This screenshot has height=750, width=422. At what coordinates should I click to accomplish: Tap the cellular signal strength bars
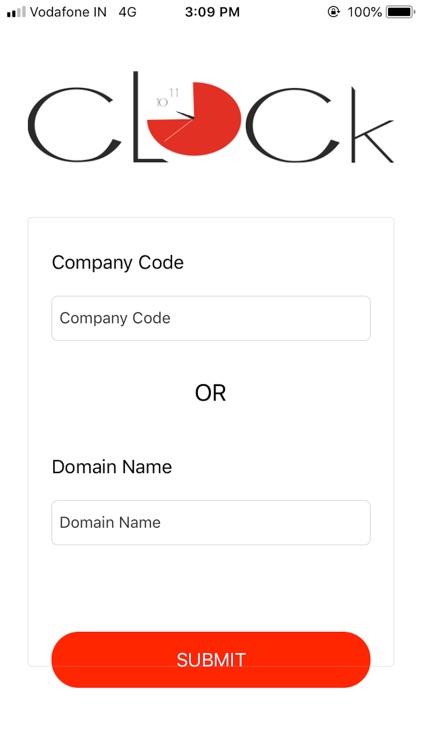tap(16, 12)
